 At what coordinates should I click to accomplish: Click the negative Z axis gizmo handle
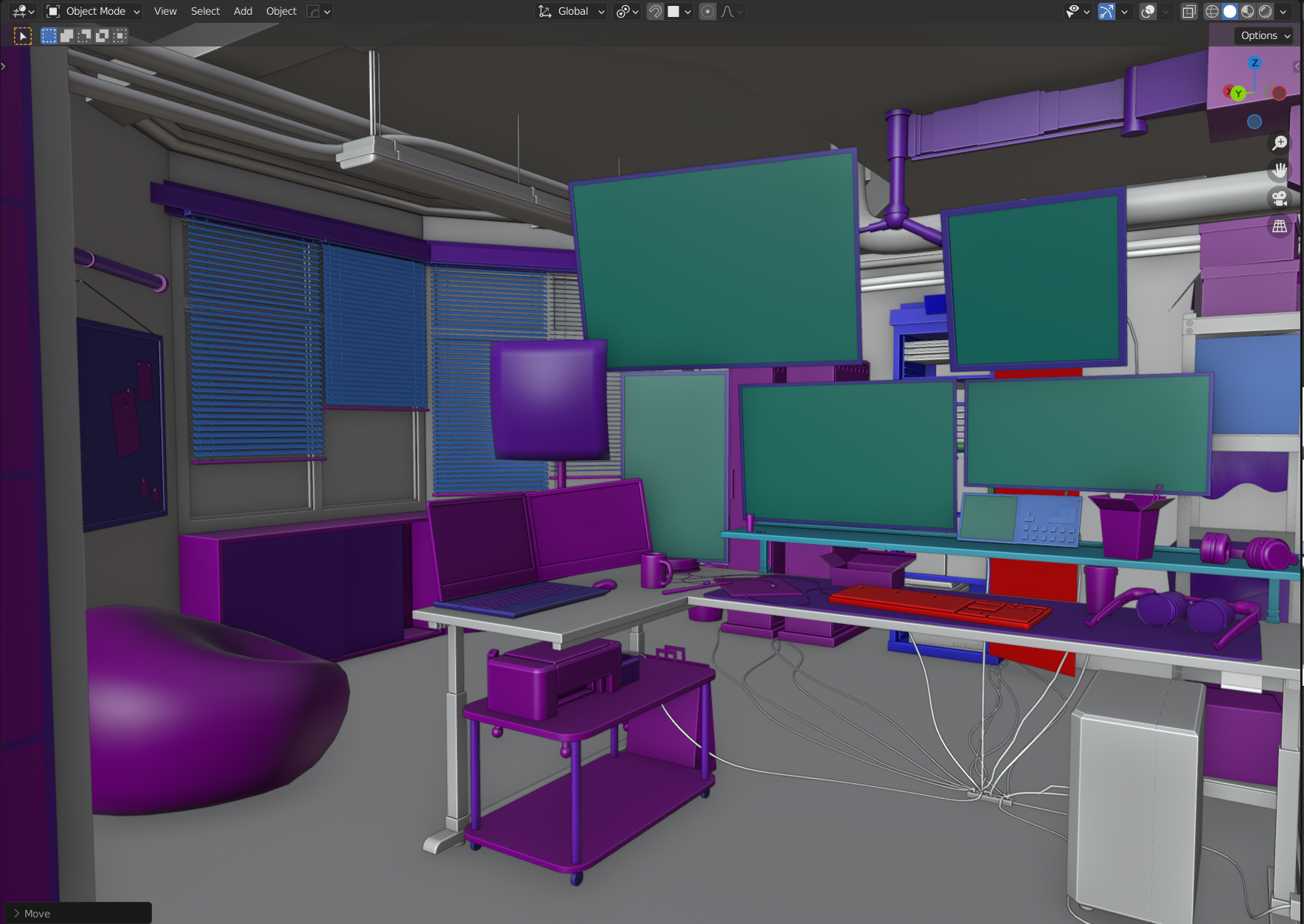[1255, 122]
